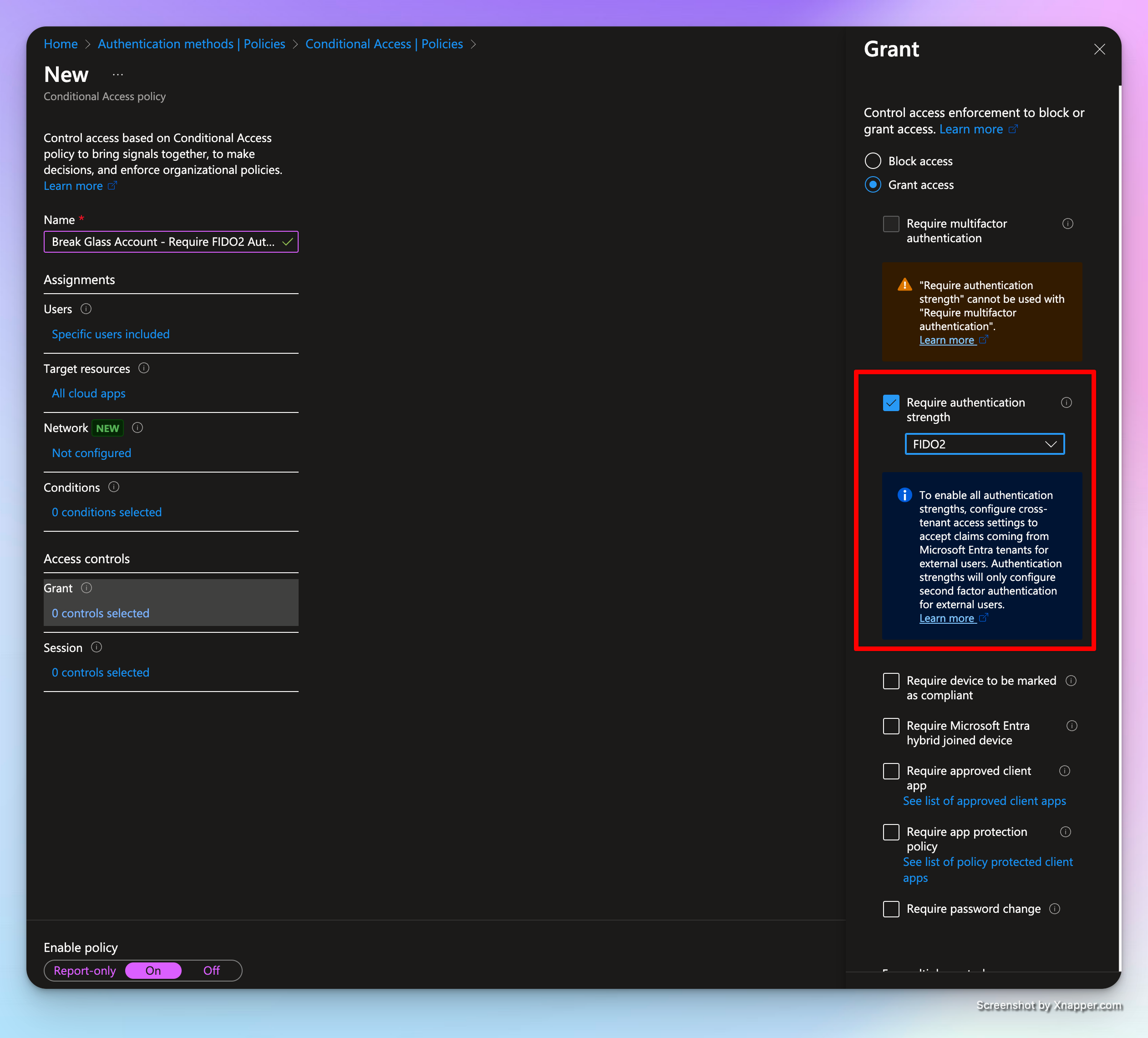The image size is (1148, 1038).
Task: Navigate to Authentication methods | Policies breadcrumb
Action: coord(191,44)
